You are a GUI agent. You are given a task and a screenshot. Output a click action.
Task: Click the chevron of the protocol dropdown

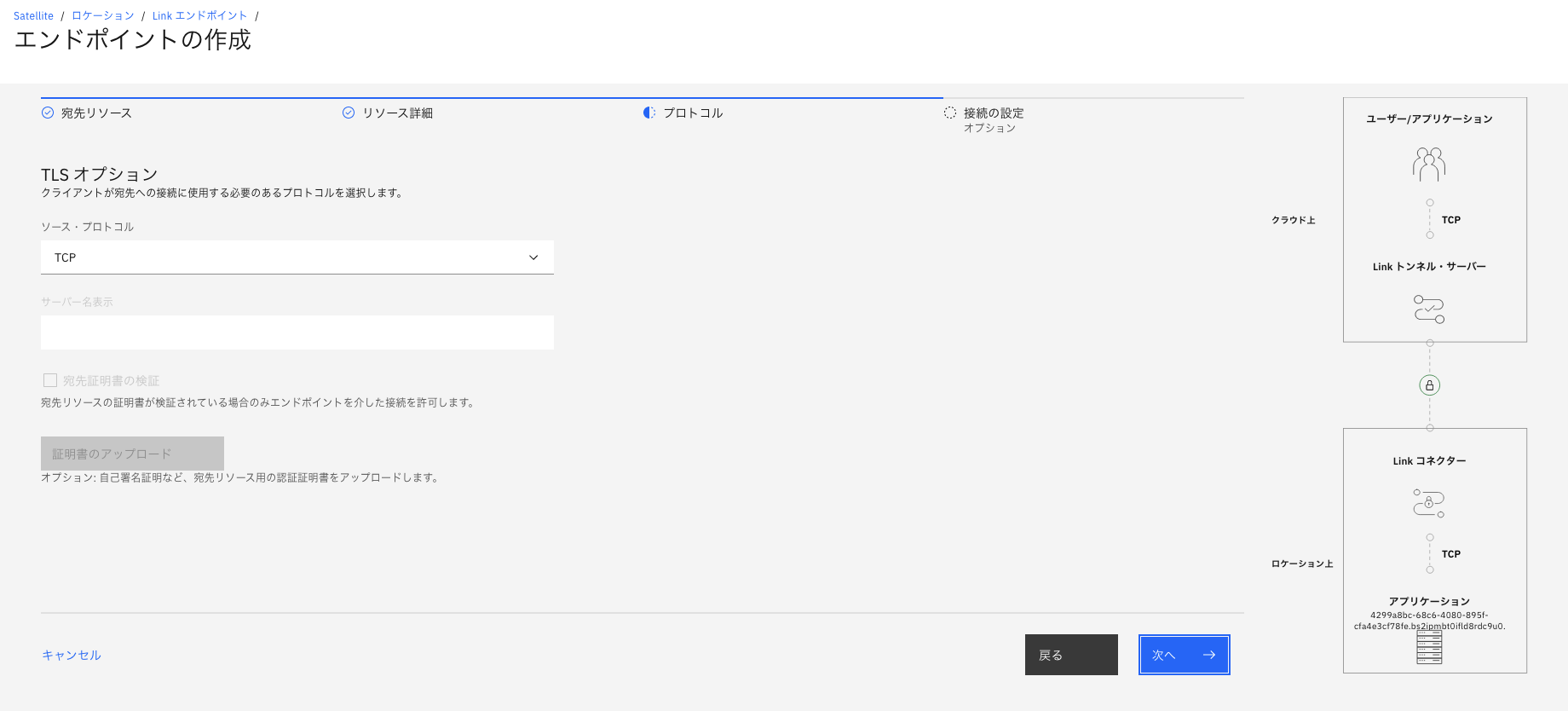click(x=533, y=257)
